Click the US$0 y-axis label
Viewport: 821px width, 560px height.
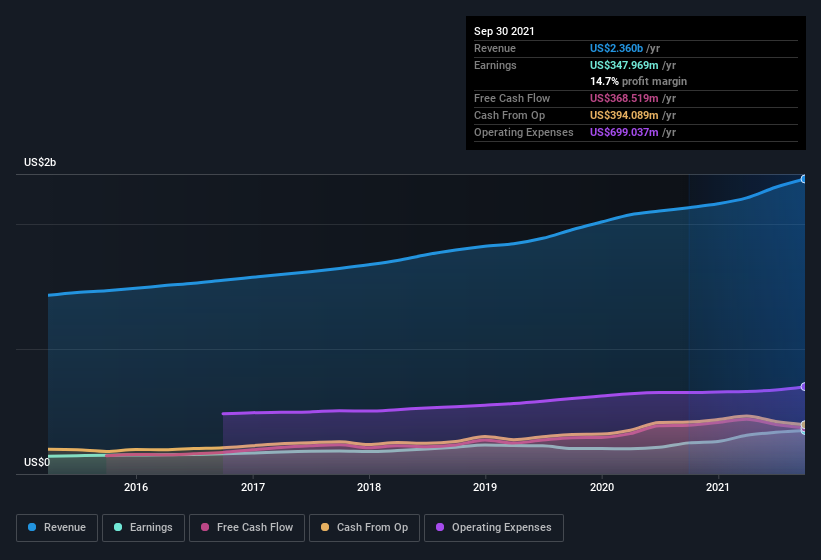37,462
